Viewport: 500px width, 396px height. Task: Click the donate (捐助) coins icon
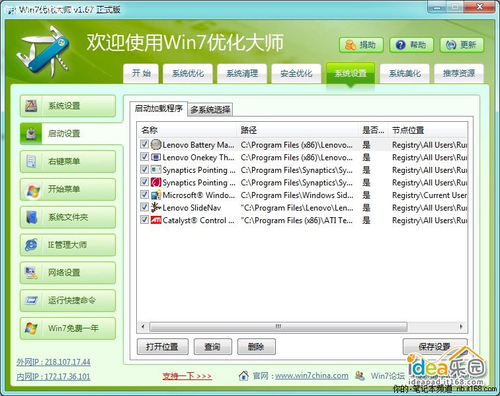[x=350, y=45]
